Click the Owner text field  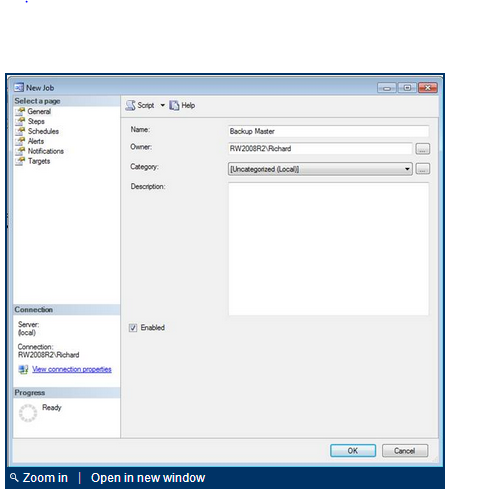click(320, 149)
